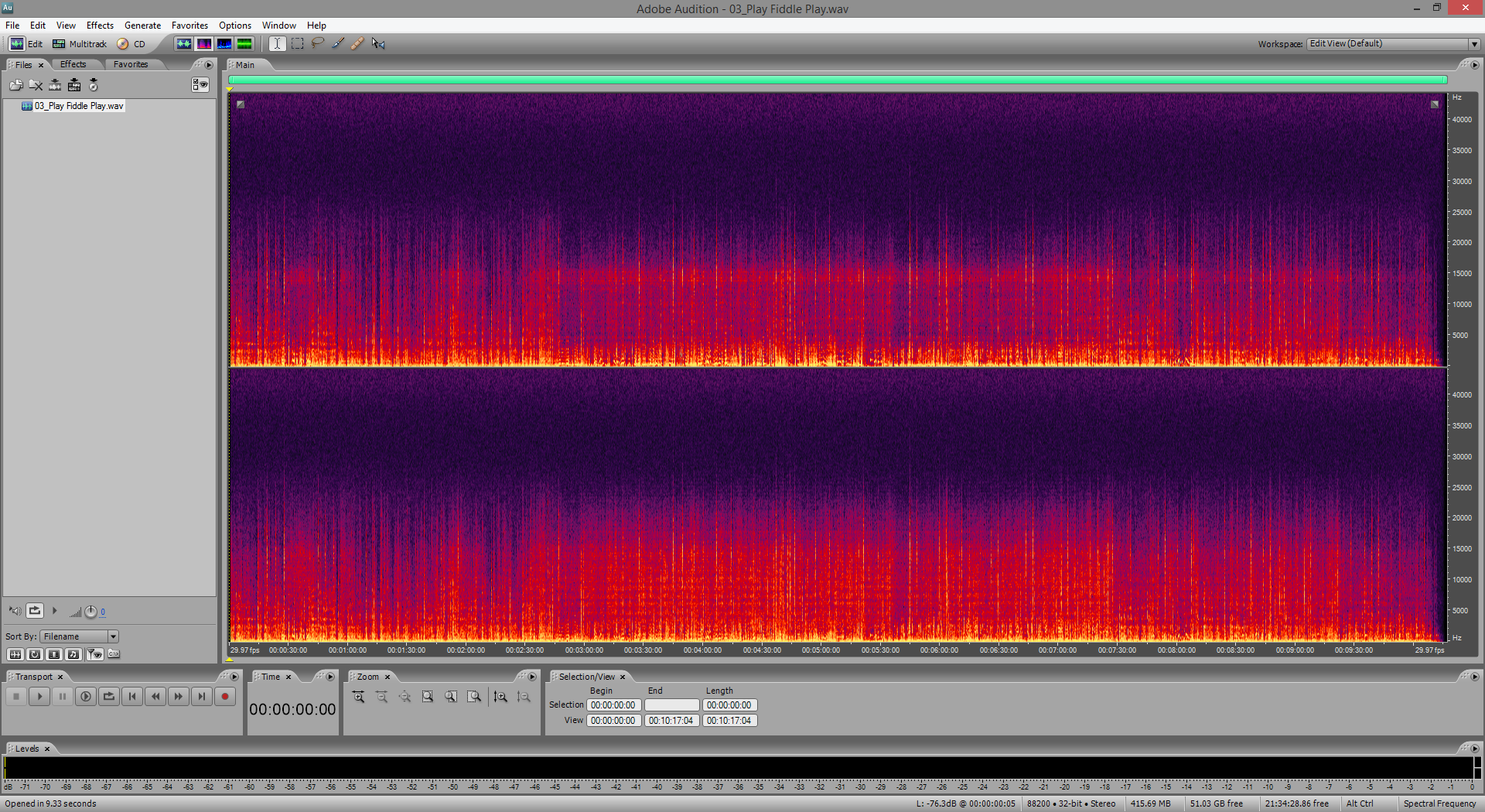Image resolution: width=1485 pixels, height=812 pixels.
Task: Toggle show MIDI files filter button
Action: 73,654
